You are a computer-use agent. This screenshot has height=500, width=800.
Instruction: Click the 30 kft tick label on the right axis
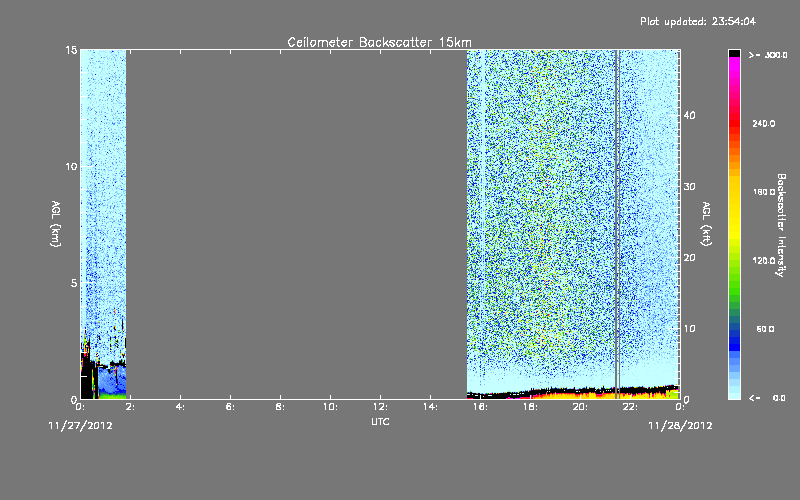pos(689,186)
